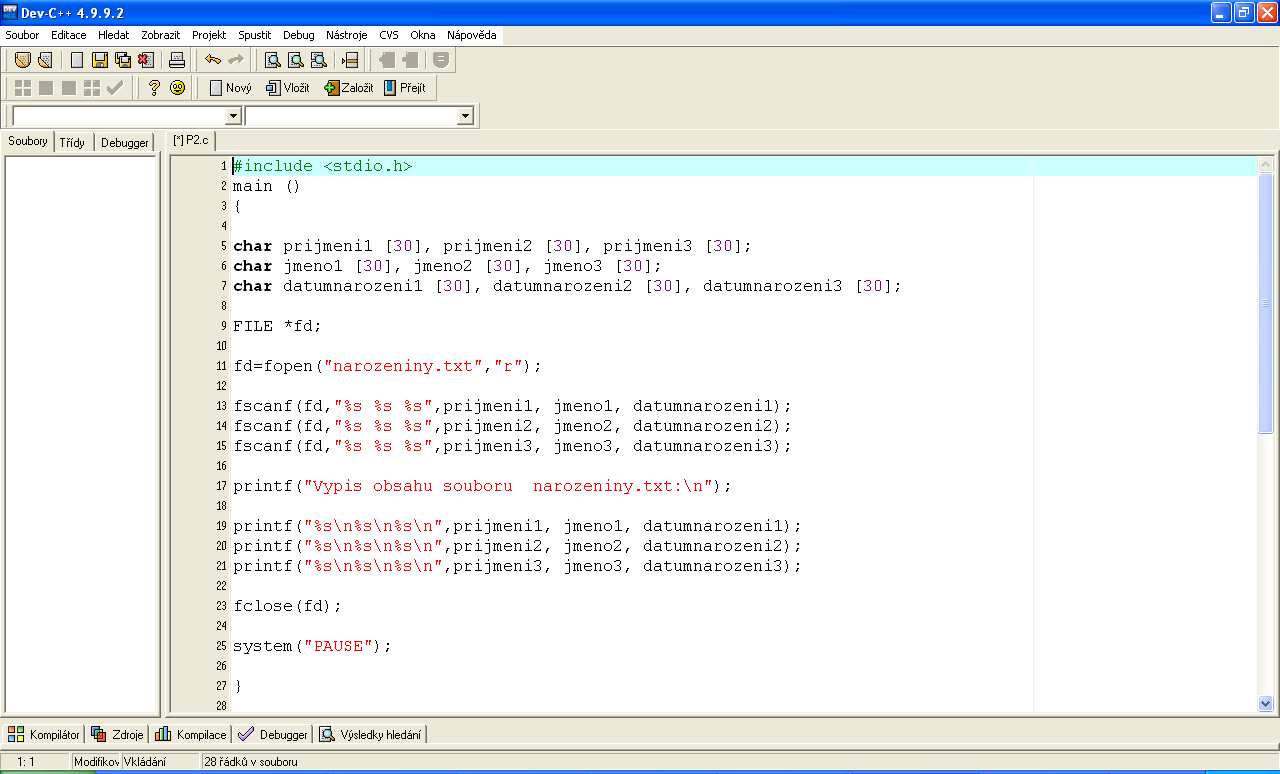1280x774 pixels.
Task: Open the Zobrazit menu
Action: [x=160, y=35]
